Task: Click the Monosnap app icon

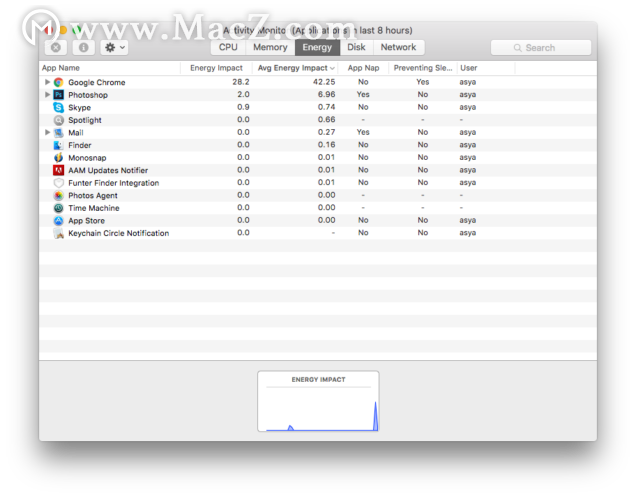Action: [59, 158]
